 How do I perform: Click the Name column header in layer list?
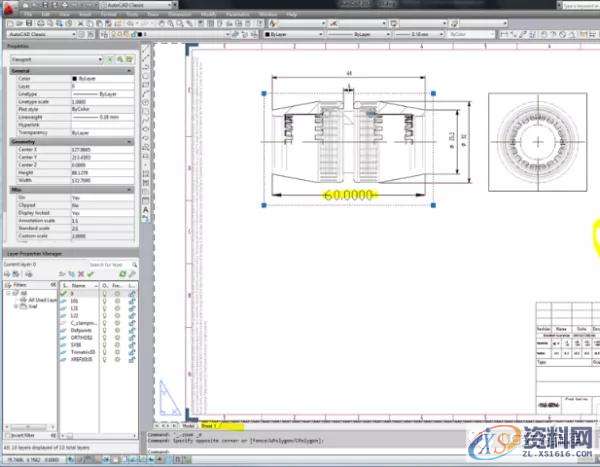(x=79, y=285)
